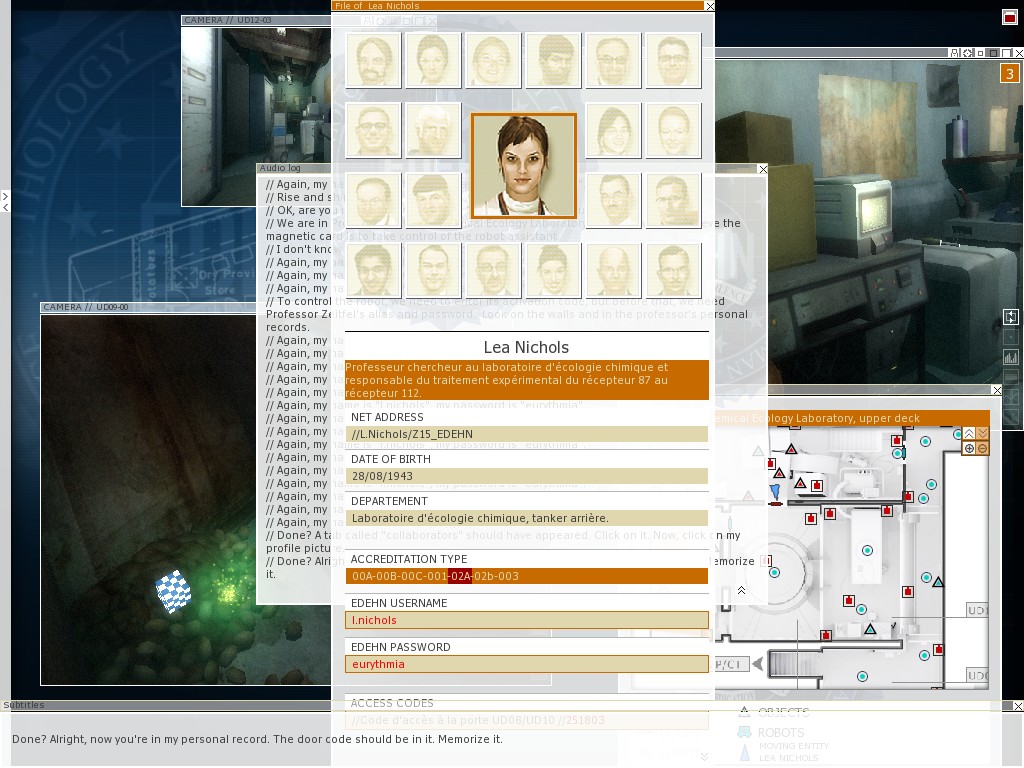Select the blue Lea Nichols marker on map
Viewport: 1024px width, 768px height.
775,491
